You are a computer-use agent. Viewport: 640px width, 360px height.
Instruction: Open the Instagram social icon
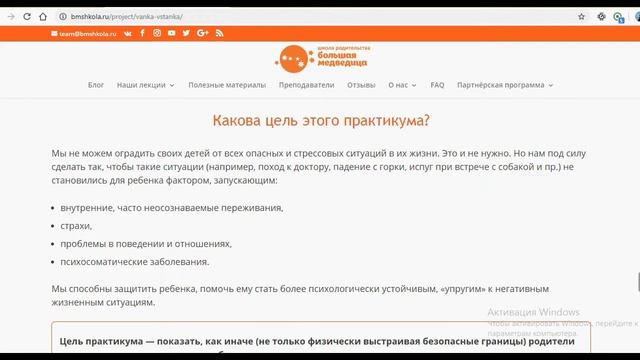click(x=157, y=33)
